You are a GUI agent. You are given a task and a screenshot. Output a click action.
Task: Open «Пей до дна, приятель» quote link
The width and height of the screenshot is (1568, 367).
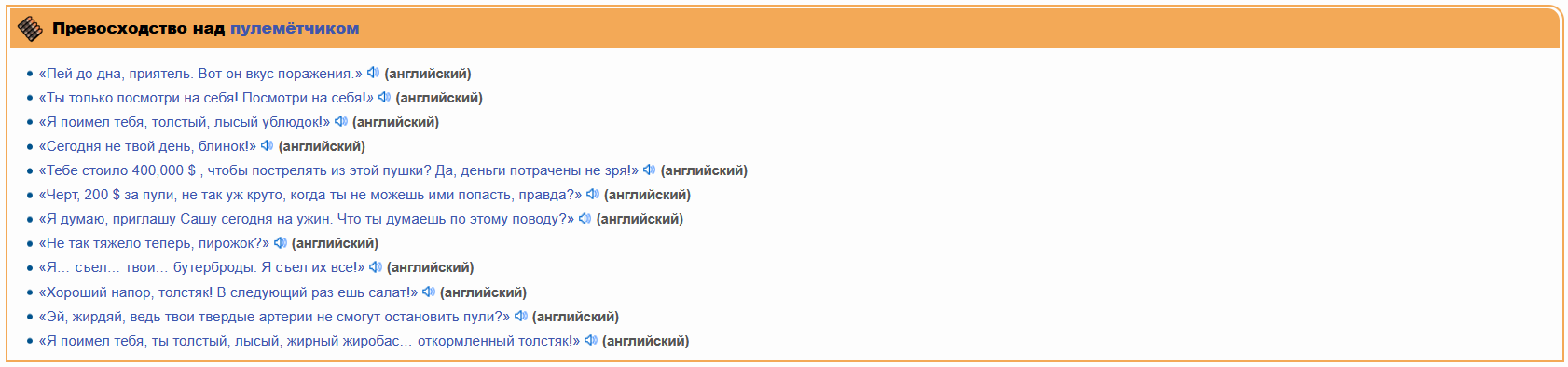tap(200, 74)
